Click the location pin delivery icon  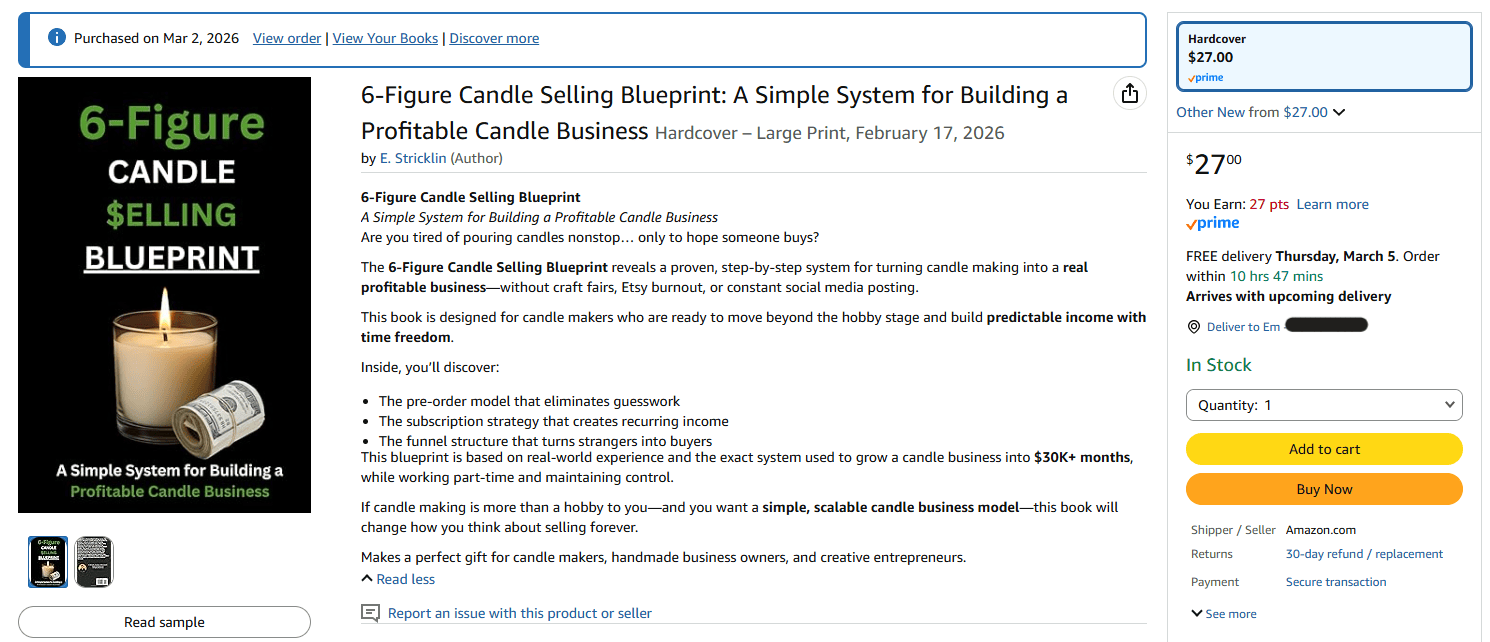(x=1193, y=327)
